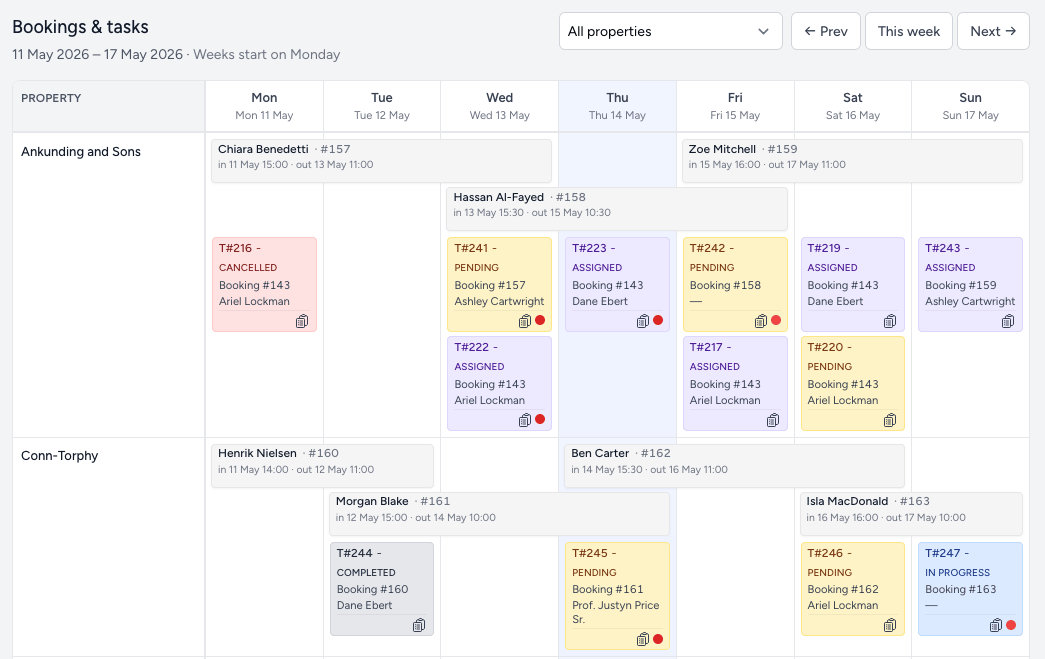Open cancelled task T#216 title
The height and width of the screenshot is (659, 1045).
[240, 248]
